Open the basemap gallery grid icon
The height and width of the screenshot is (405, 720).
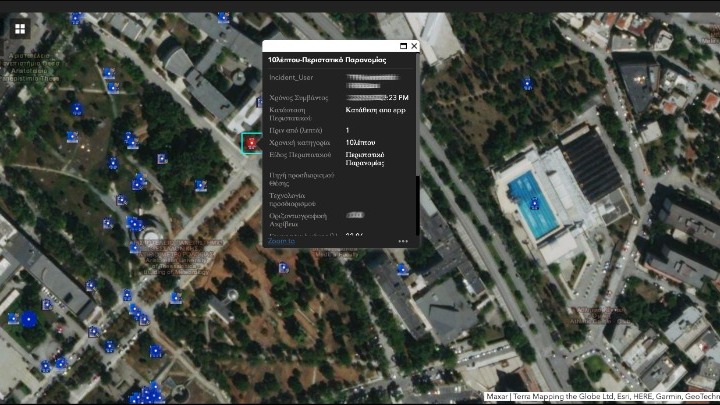tap(19, 29)
